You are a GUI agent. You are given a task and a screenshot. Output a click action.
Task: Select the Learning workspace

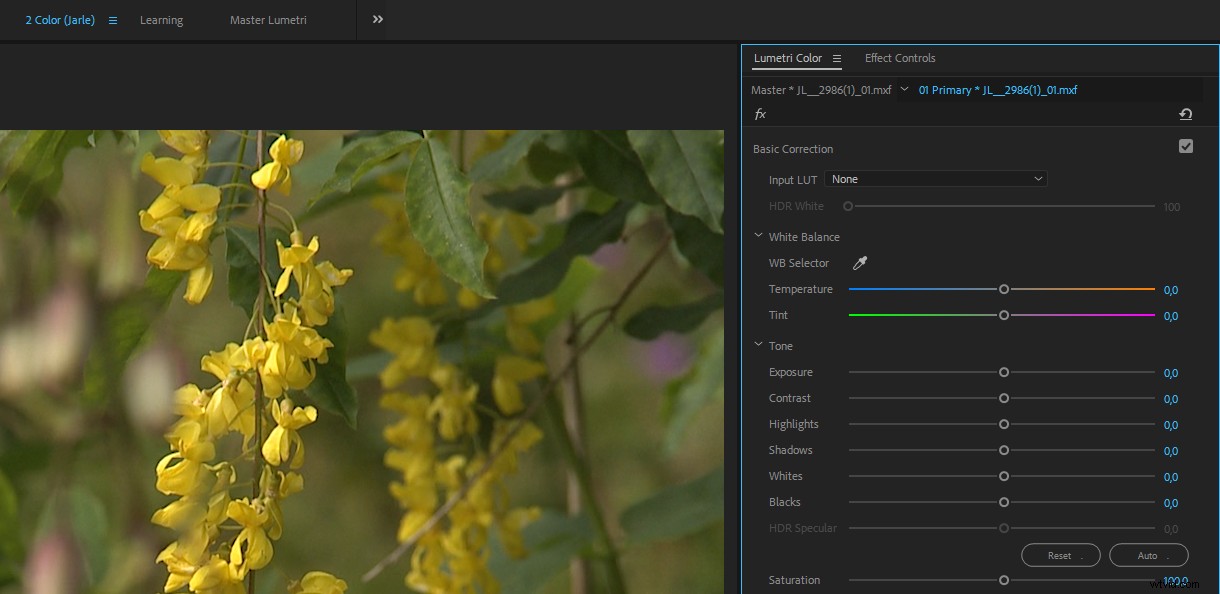click(161, 19)
